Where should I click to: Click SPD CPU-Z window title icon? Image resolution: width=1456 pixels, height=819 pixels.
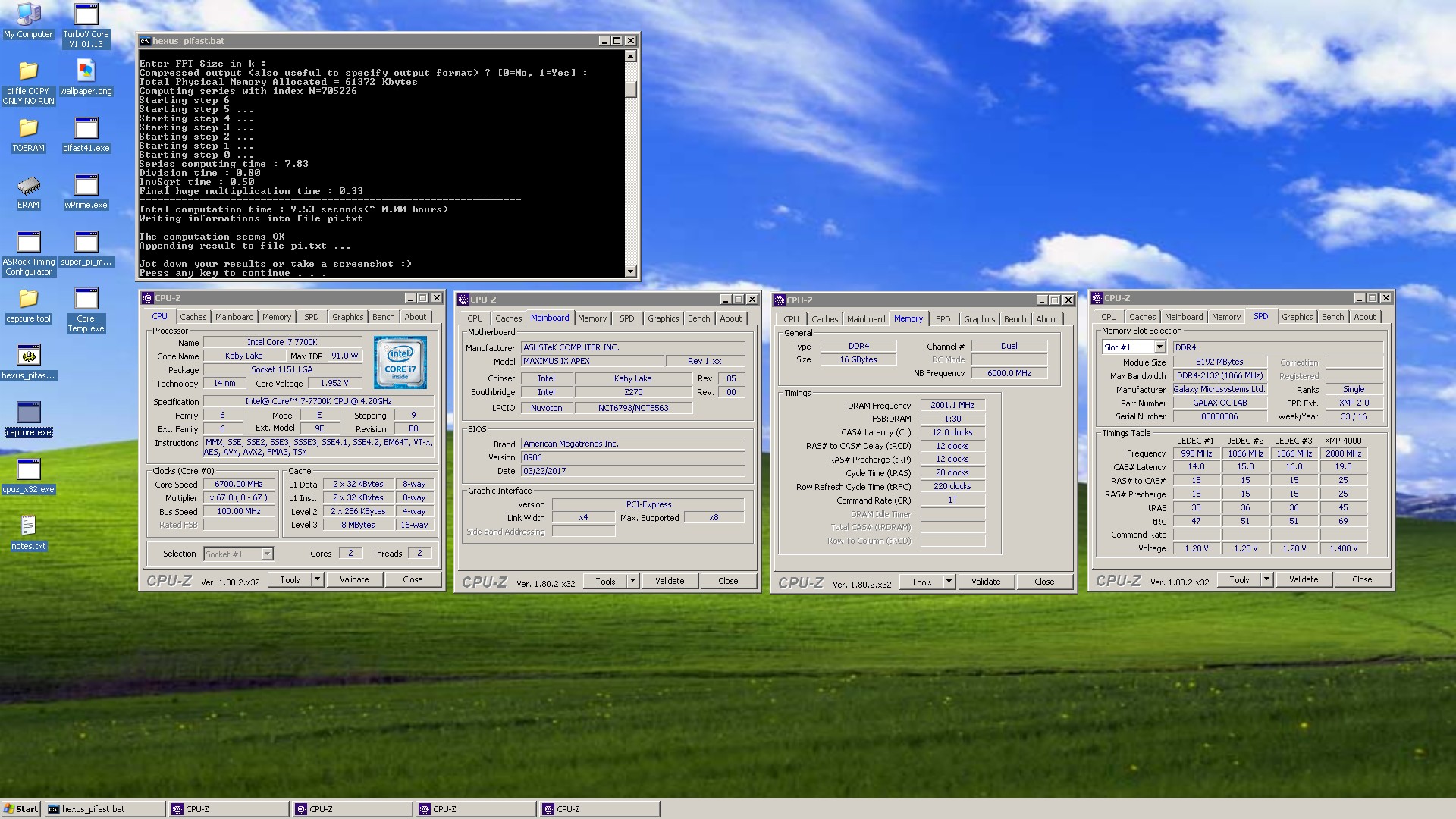click(1097, 298)
